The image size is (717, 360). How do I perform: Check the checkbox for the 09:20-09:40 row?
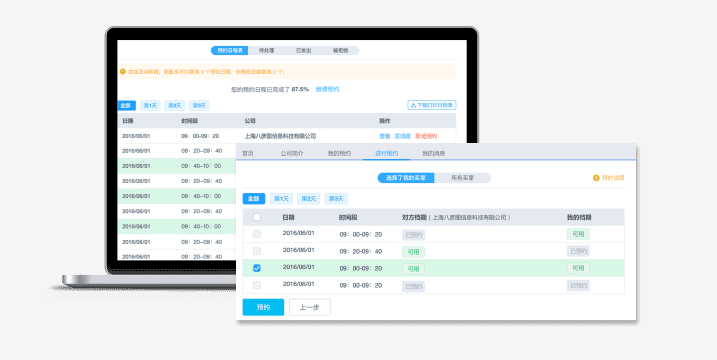coord(257,251)
